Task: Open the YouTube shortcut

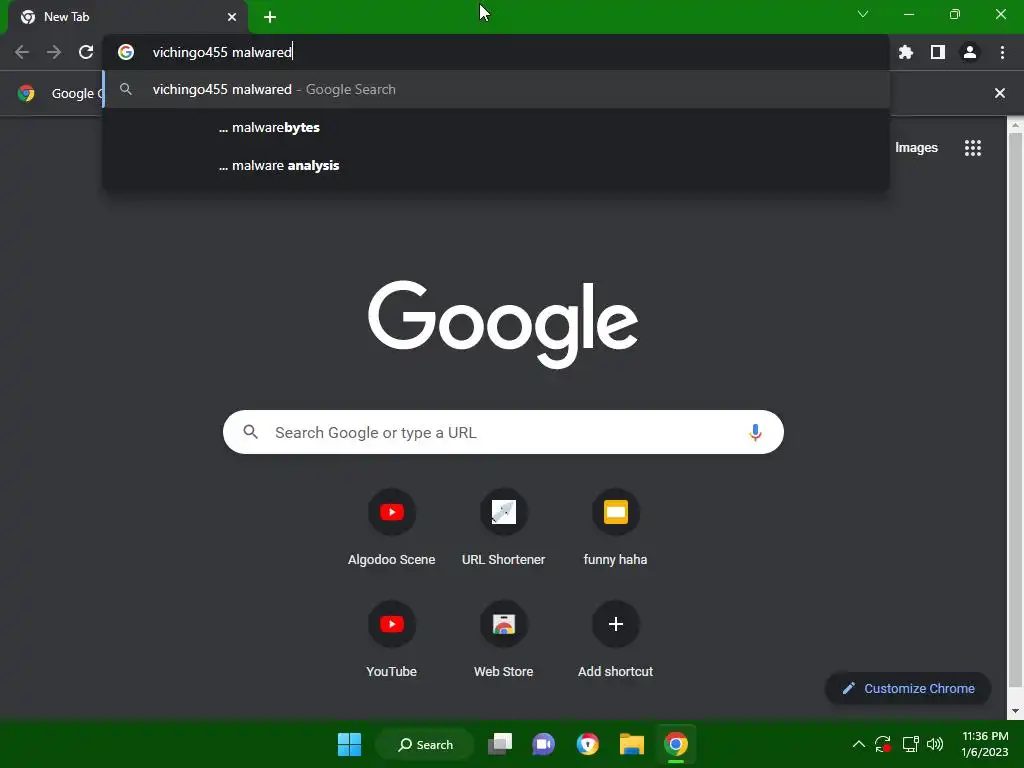Action: 391,641
